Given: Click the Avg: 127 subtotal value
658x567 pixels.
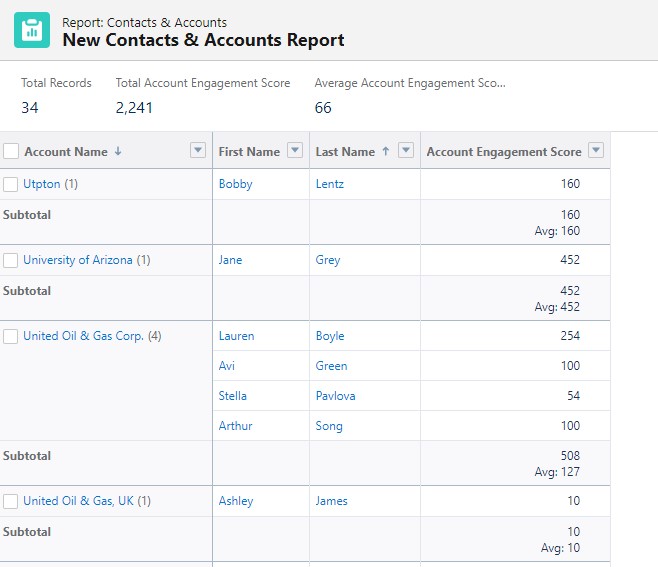Looking at the screenshot, I should (557, 472).
